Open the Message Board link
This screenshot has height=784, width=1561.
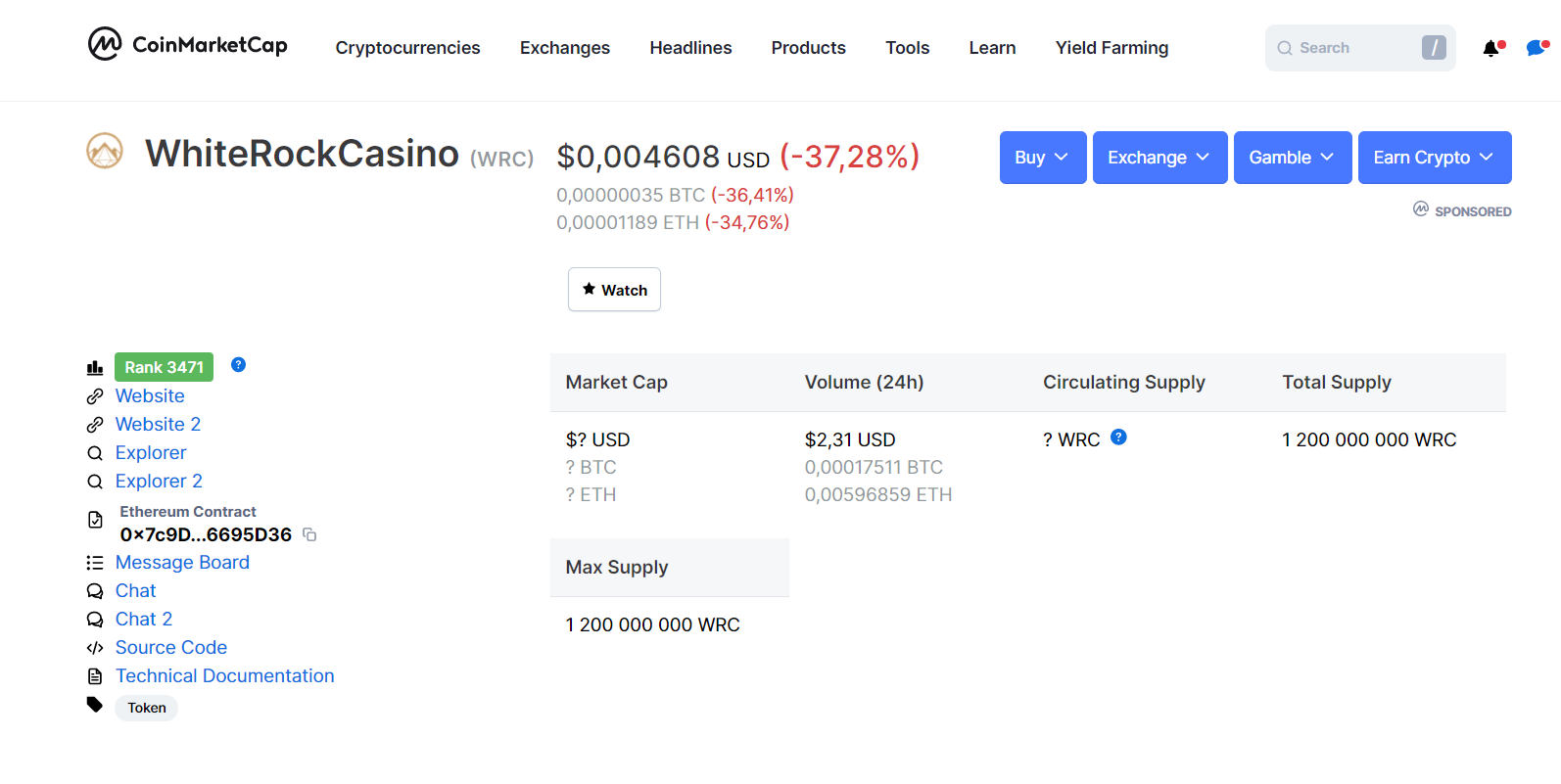(182, 562)
